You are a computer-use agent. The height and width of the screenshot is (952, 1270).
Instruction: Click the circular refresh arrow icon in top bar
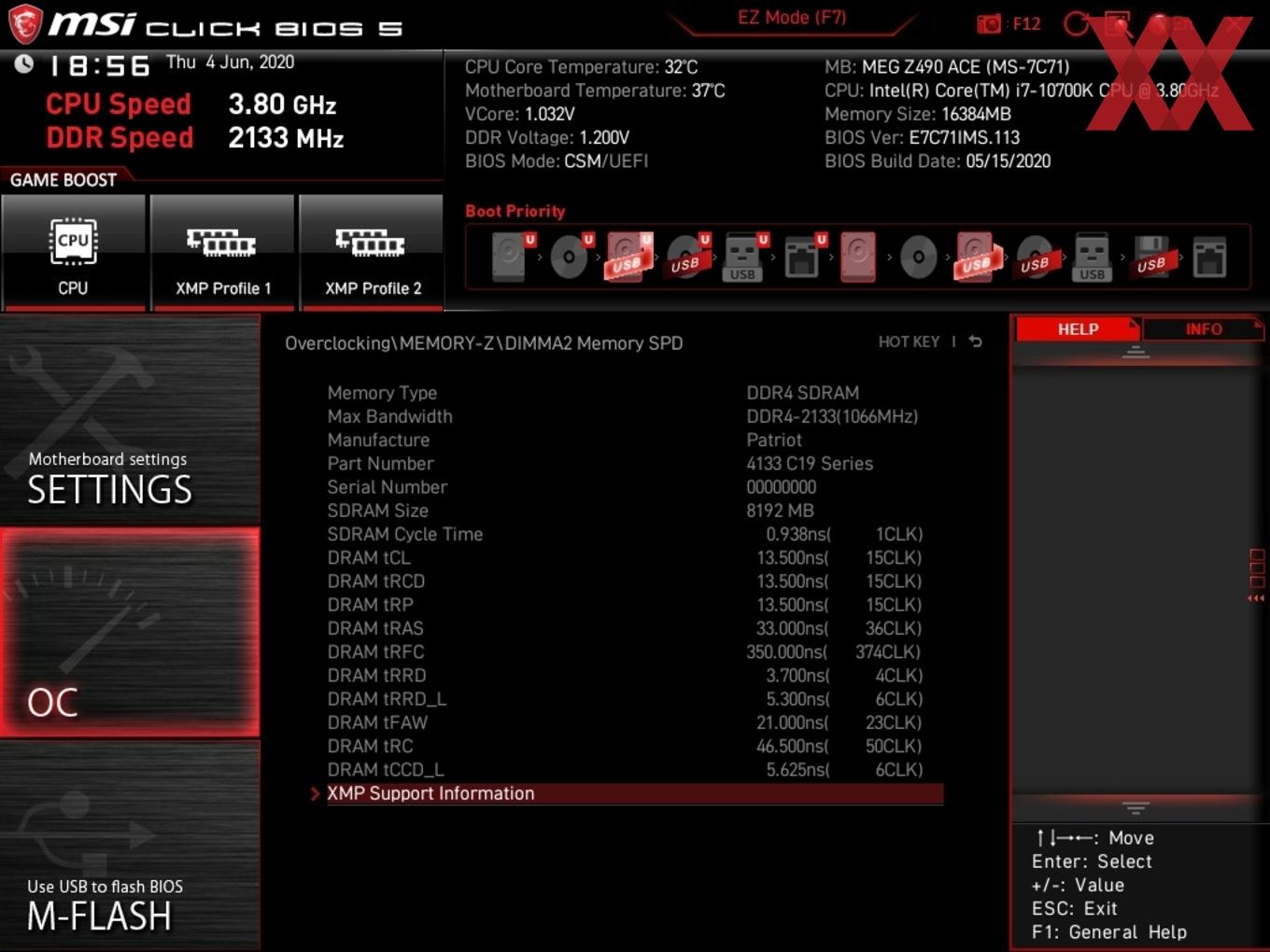[1077, 23]
